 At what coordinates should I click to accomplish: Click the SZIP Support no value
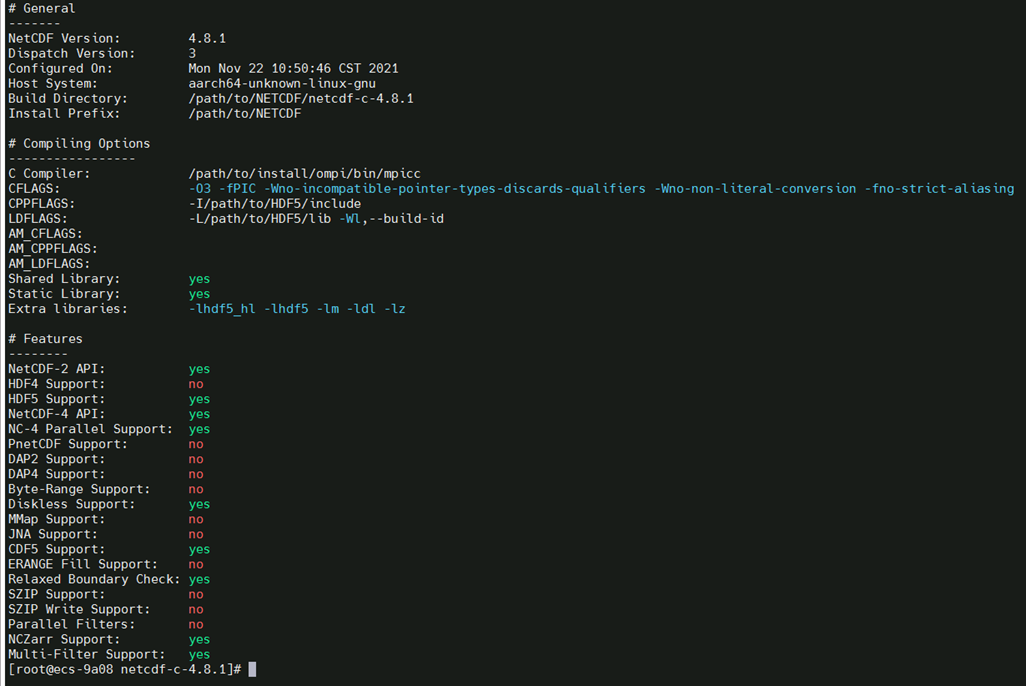(x=196, y=594)
